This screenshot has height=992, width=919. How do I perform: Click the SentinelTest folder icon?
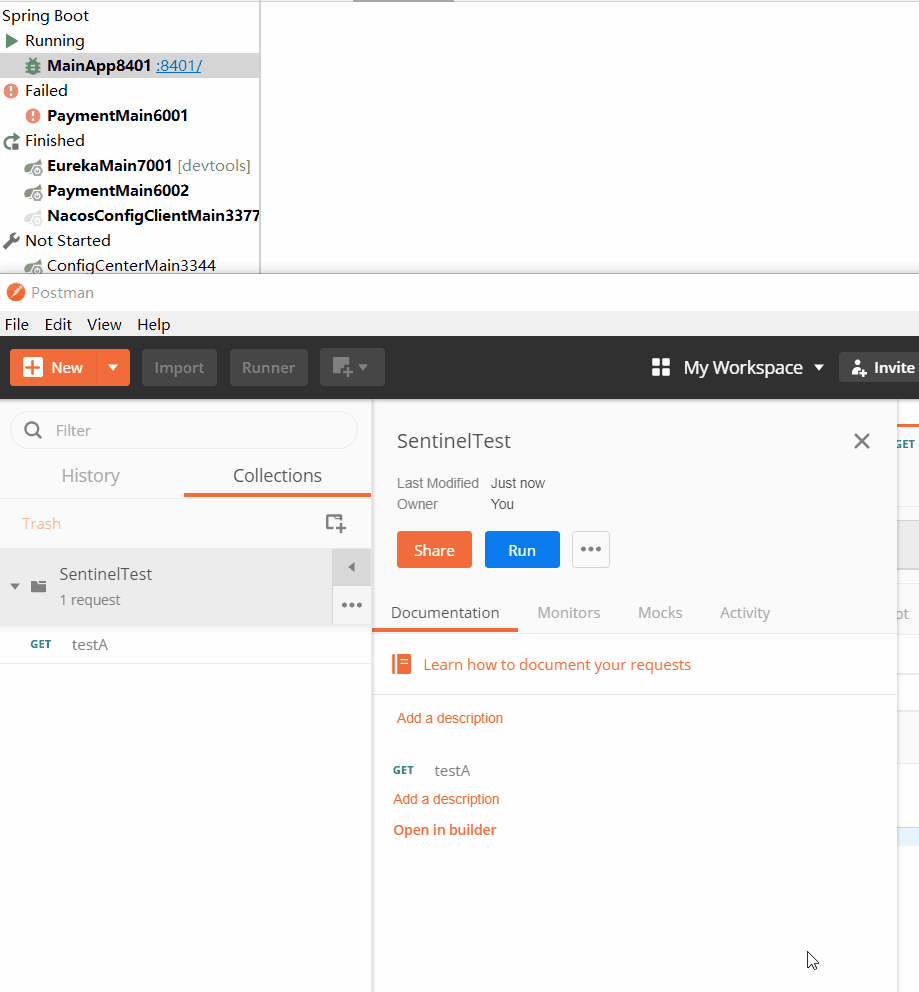tap(39, 586)
